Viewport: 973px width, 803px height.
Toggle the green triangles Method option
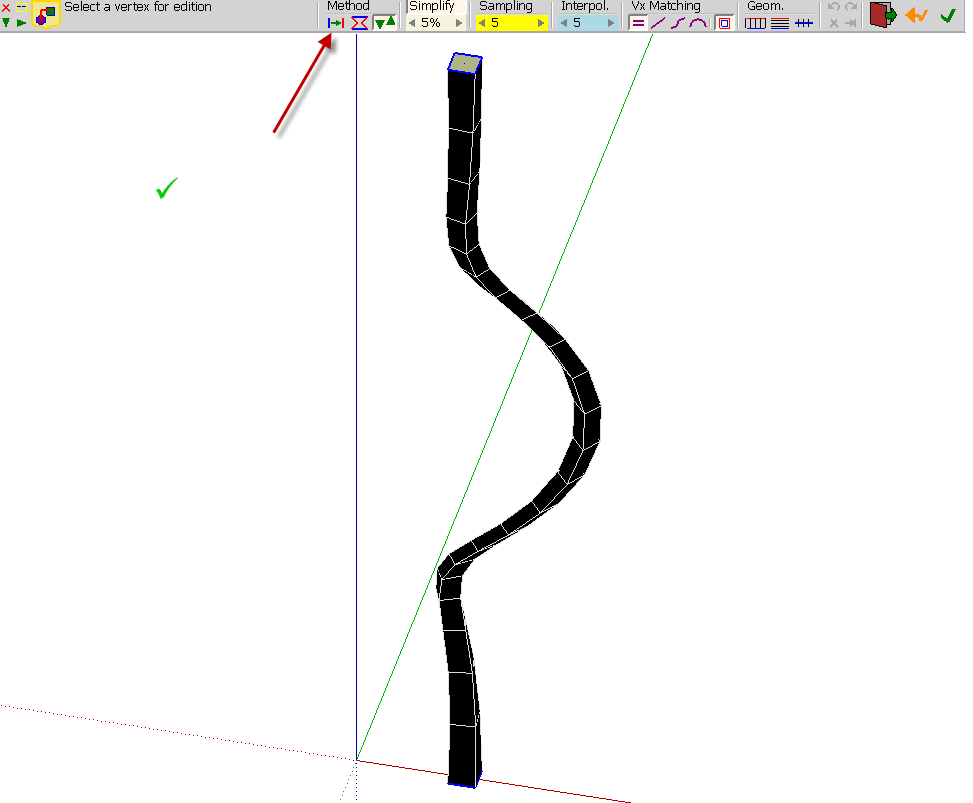tap(385, 23)
